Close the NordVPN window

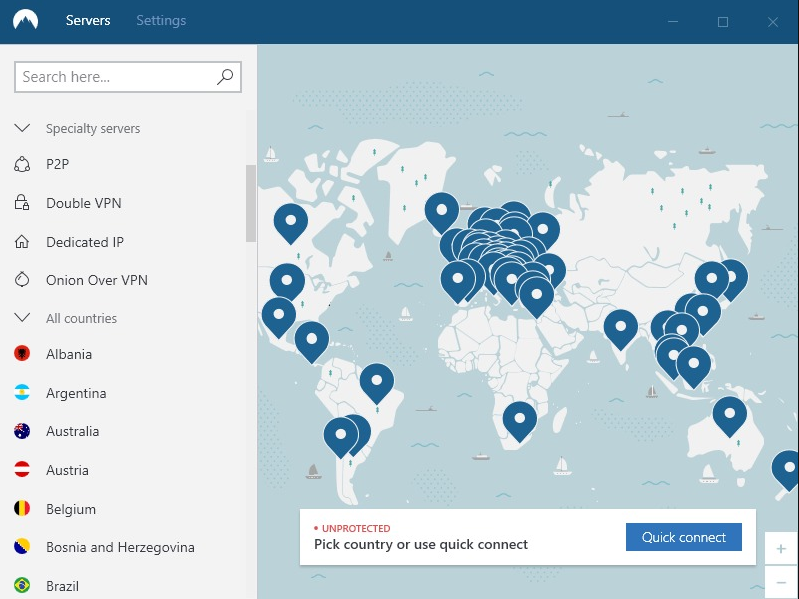point(773,21)
